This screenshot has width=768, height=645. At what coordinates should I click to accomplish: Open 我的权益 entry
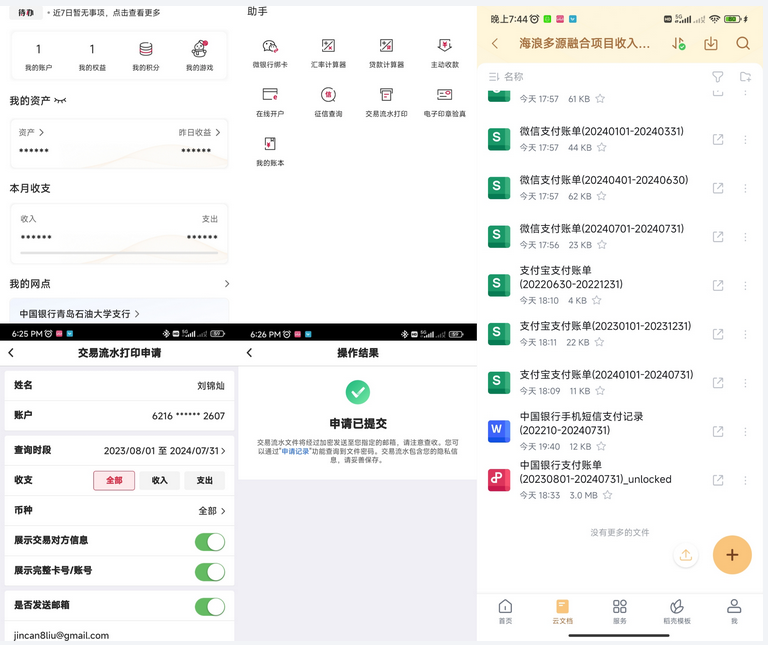[92, 56]
